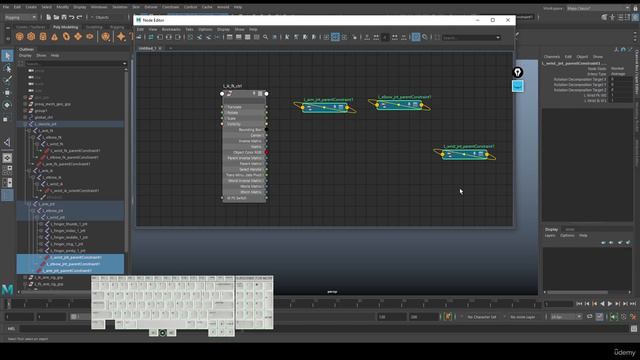The width and height of the screenshot is (640, 360).
Task: Jump to start of playback range
Action: (x=579, y=304)
